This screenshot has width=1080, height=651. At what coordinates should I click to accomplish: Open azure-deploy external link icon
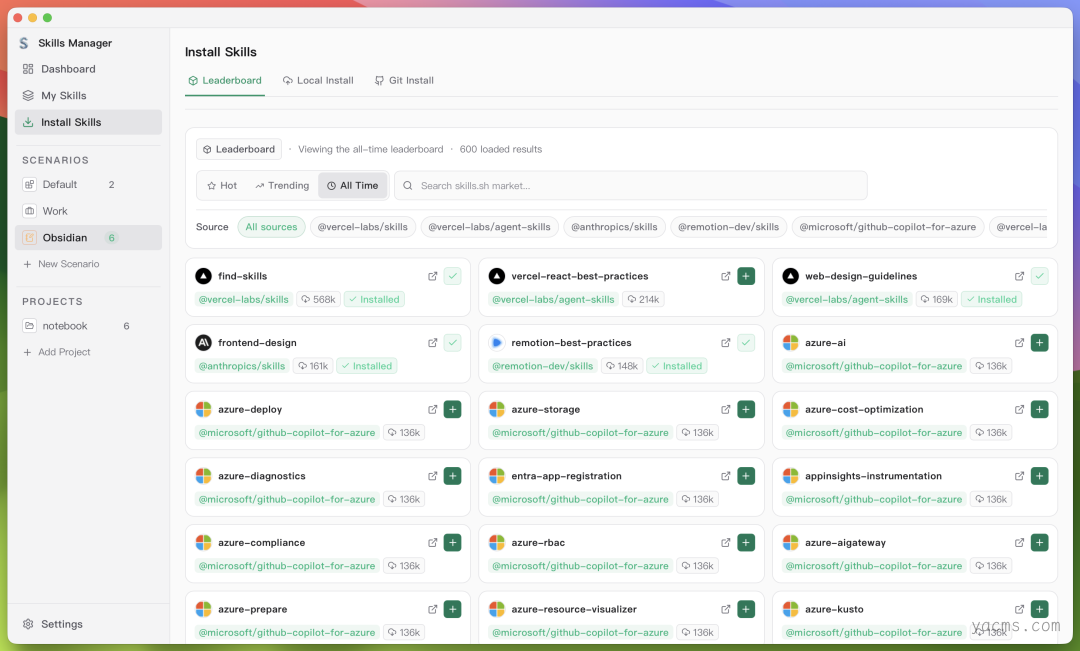[x=433, y=409]
